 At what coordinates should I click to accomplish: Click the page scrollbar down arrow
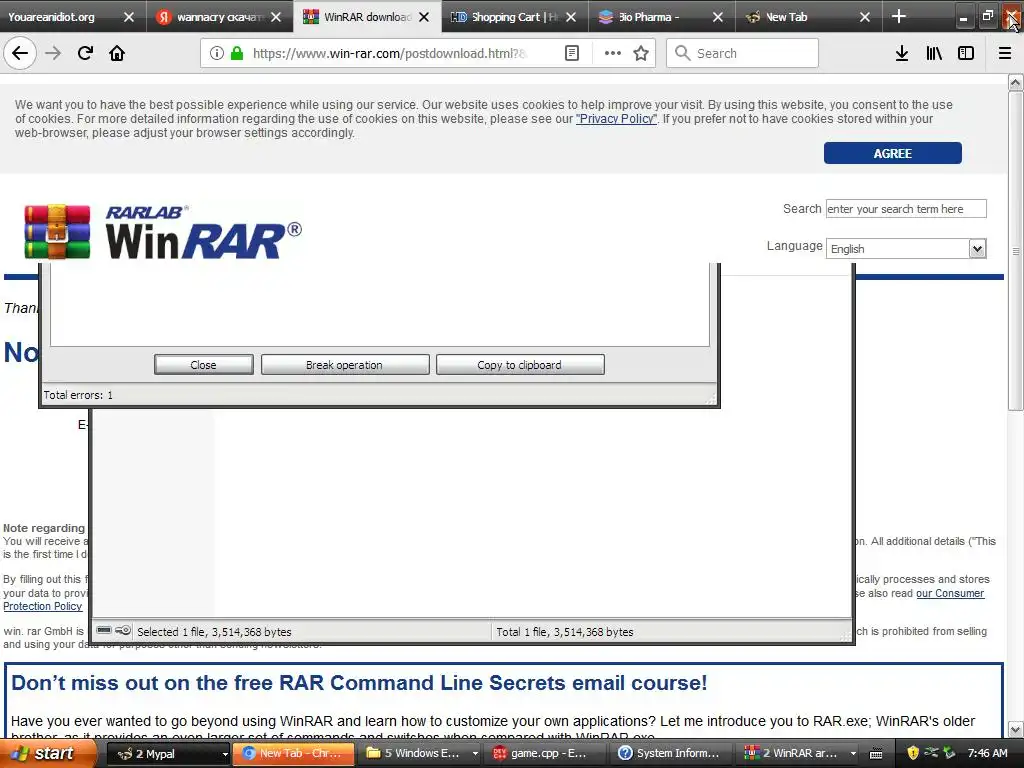pos(1015,729)
